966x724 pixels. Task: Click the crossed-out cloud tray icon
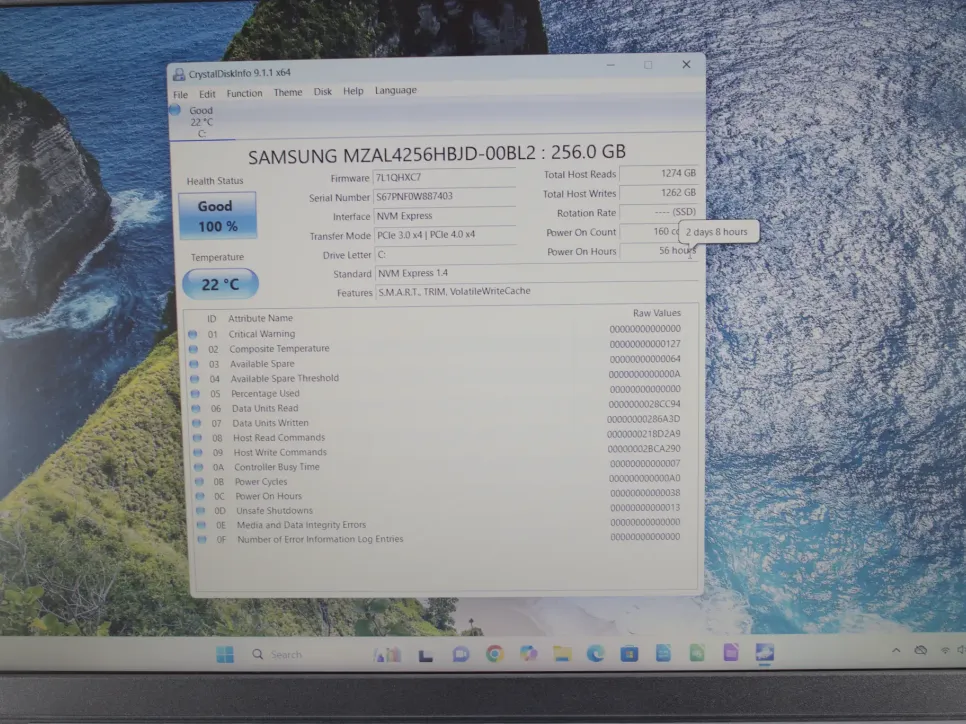[x=920, y=650]
